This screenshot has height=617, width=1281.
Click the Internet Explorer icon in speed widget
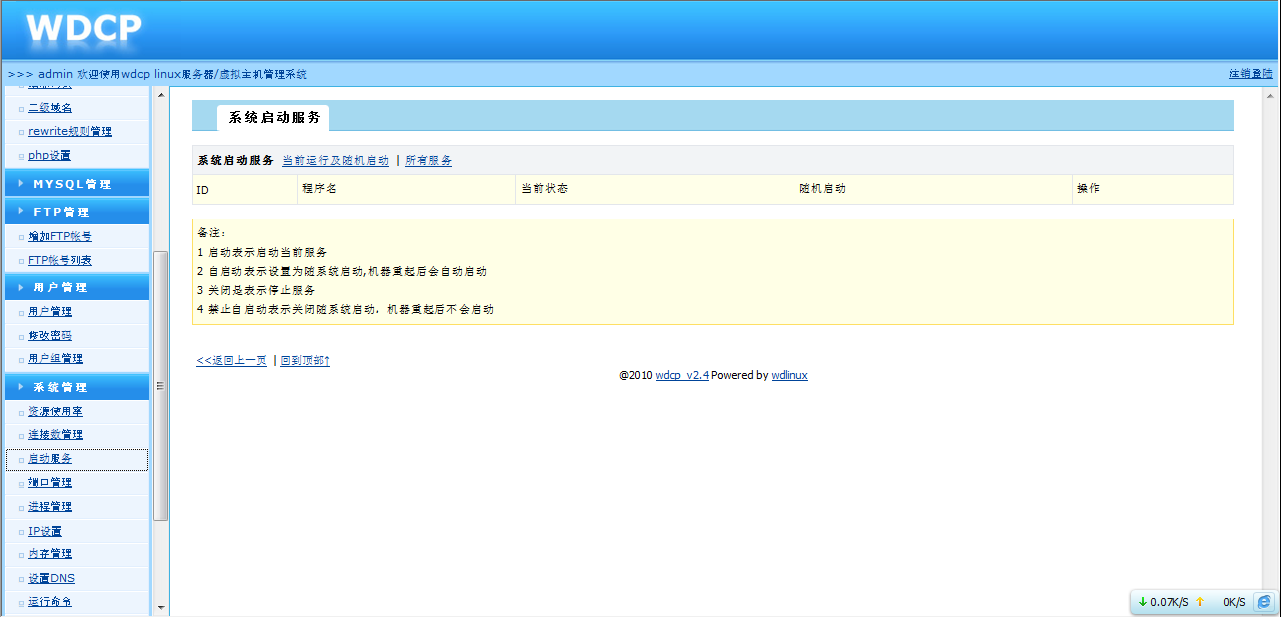[1264, 602]
